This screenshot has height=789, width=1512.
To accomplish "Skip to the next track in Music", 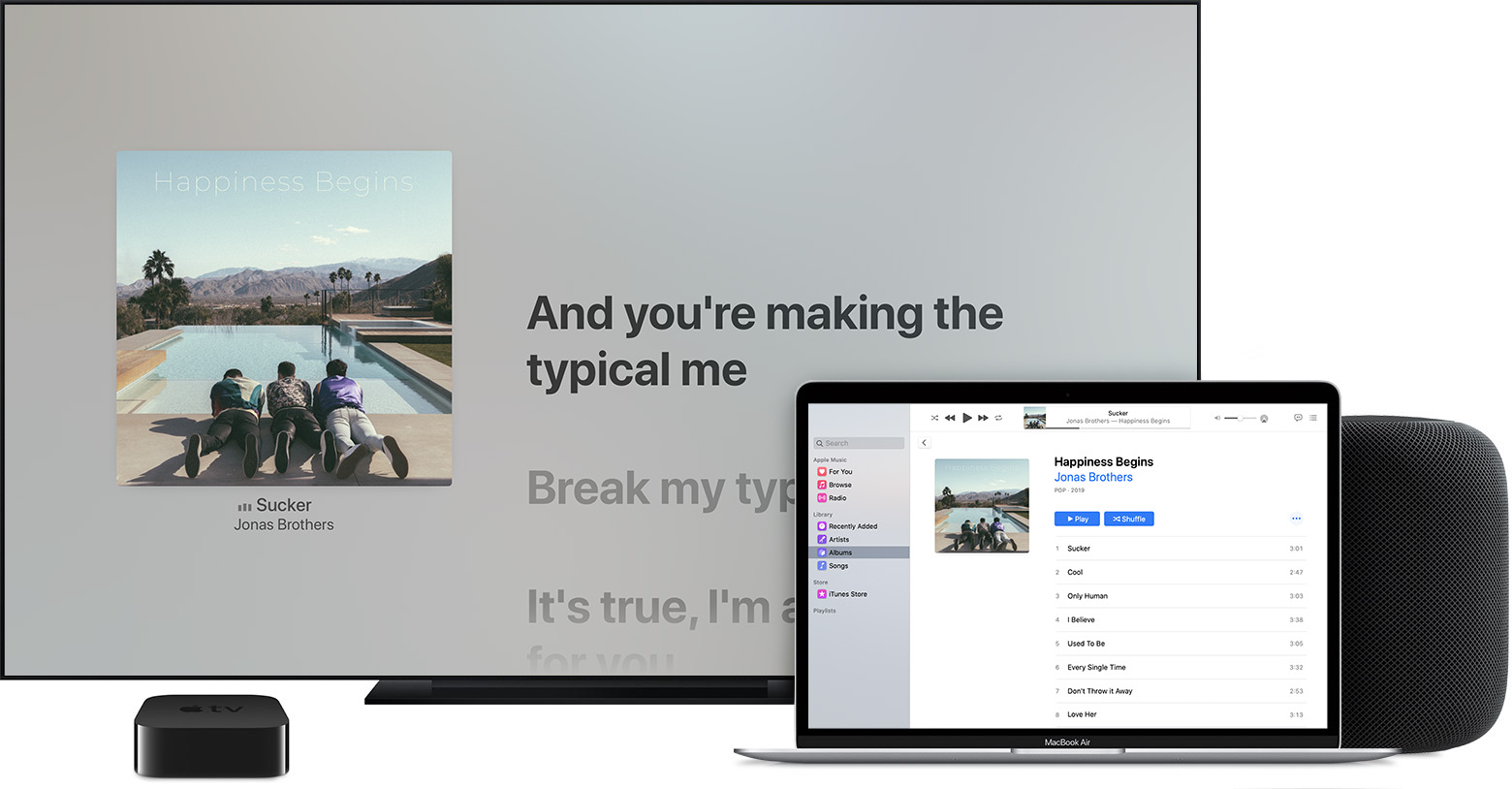I will (x=983, y=418).
